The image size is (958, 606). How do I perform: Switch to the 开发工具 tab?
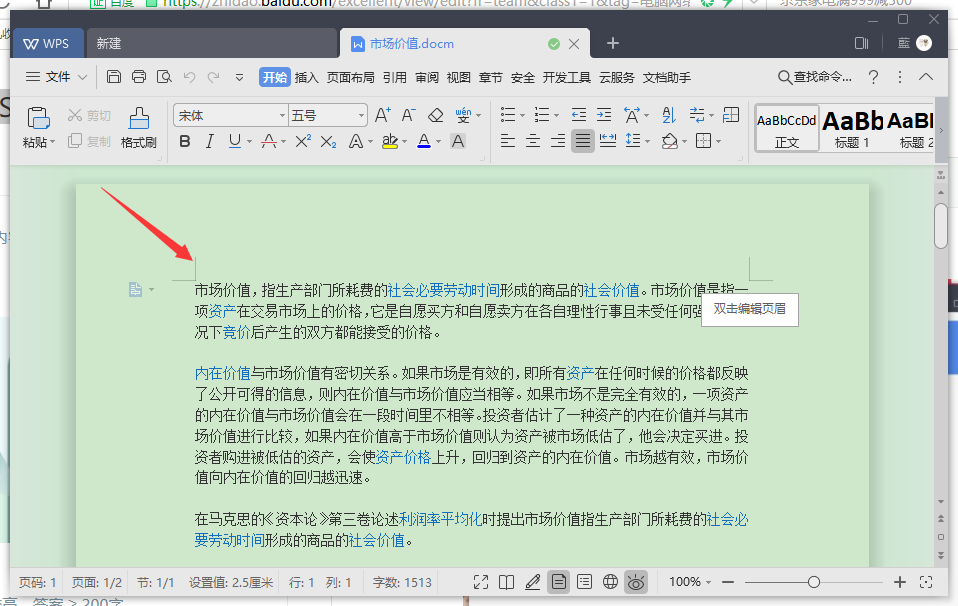click(x=566, y=78)
